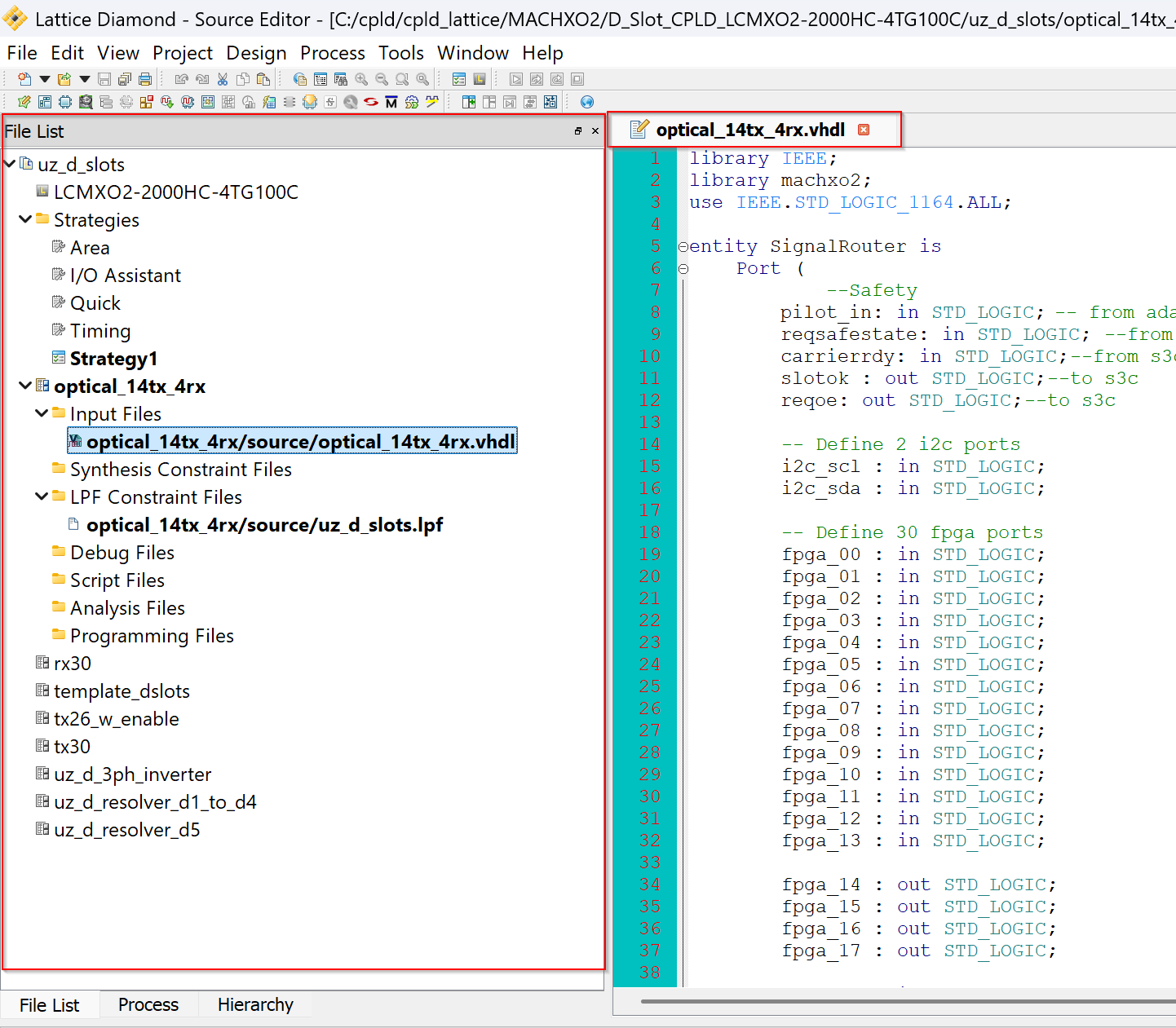
Task: Open the Process menu
Action: (332, 53)
